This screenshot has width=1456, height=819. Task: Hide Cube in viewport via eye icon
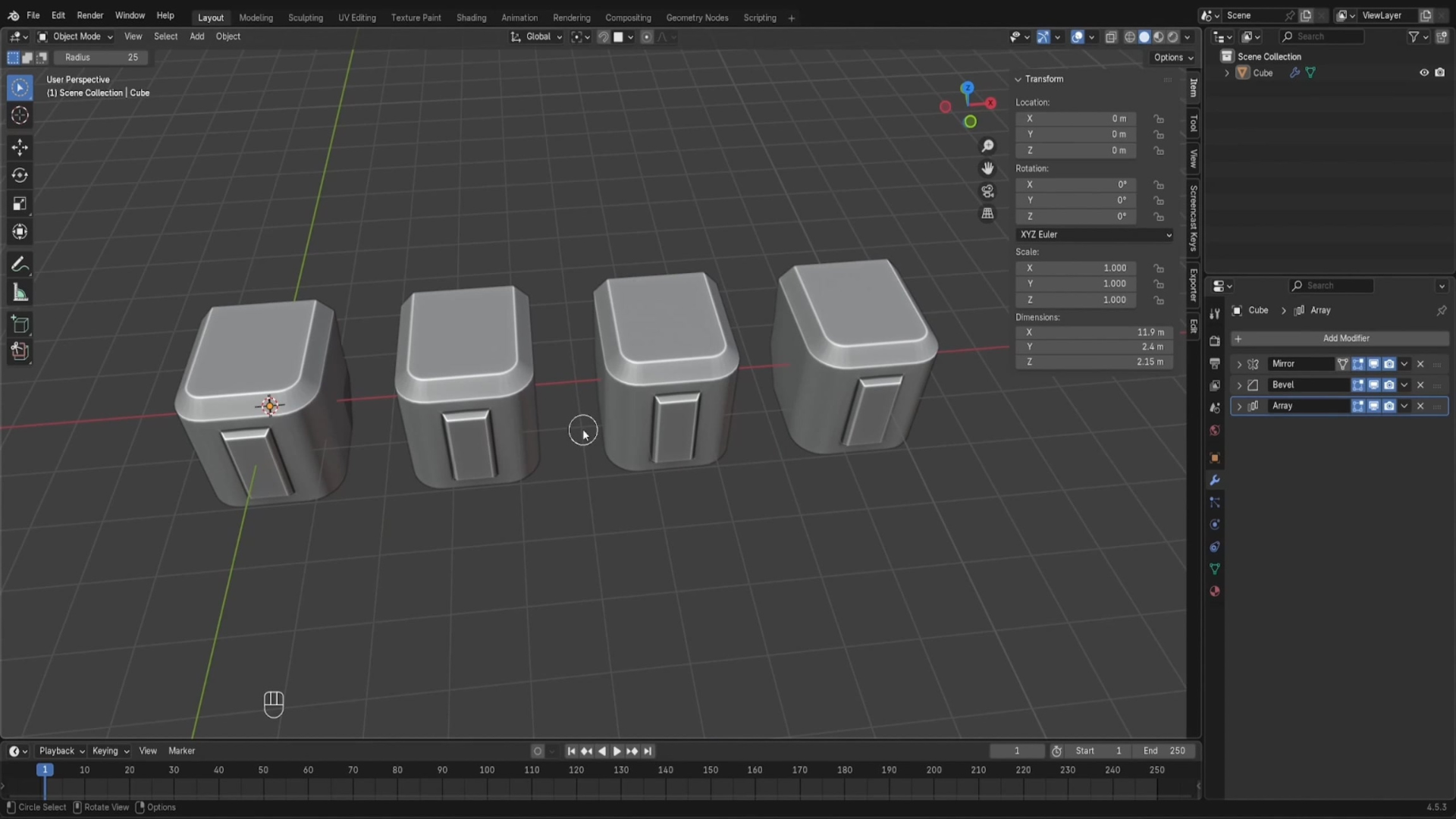tap(1424, 73)
